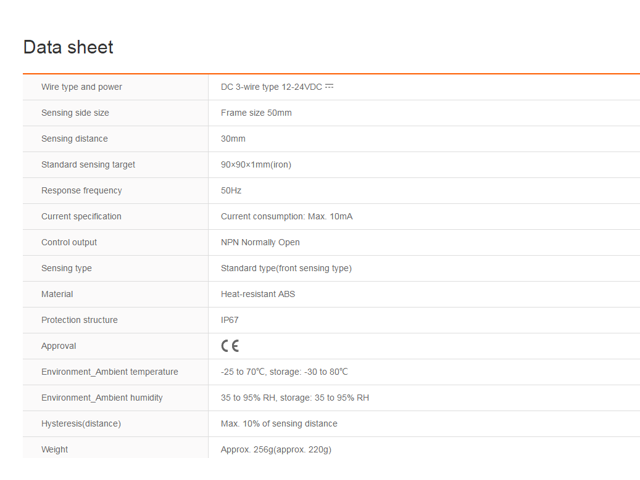Click the Heat-resistant ABS material value
Screen dimensions: 640x480
coord(258,295)
